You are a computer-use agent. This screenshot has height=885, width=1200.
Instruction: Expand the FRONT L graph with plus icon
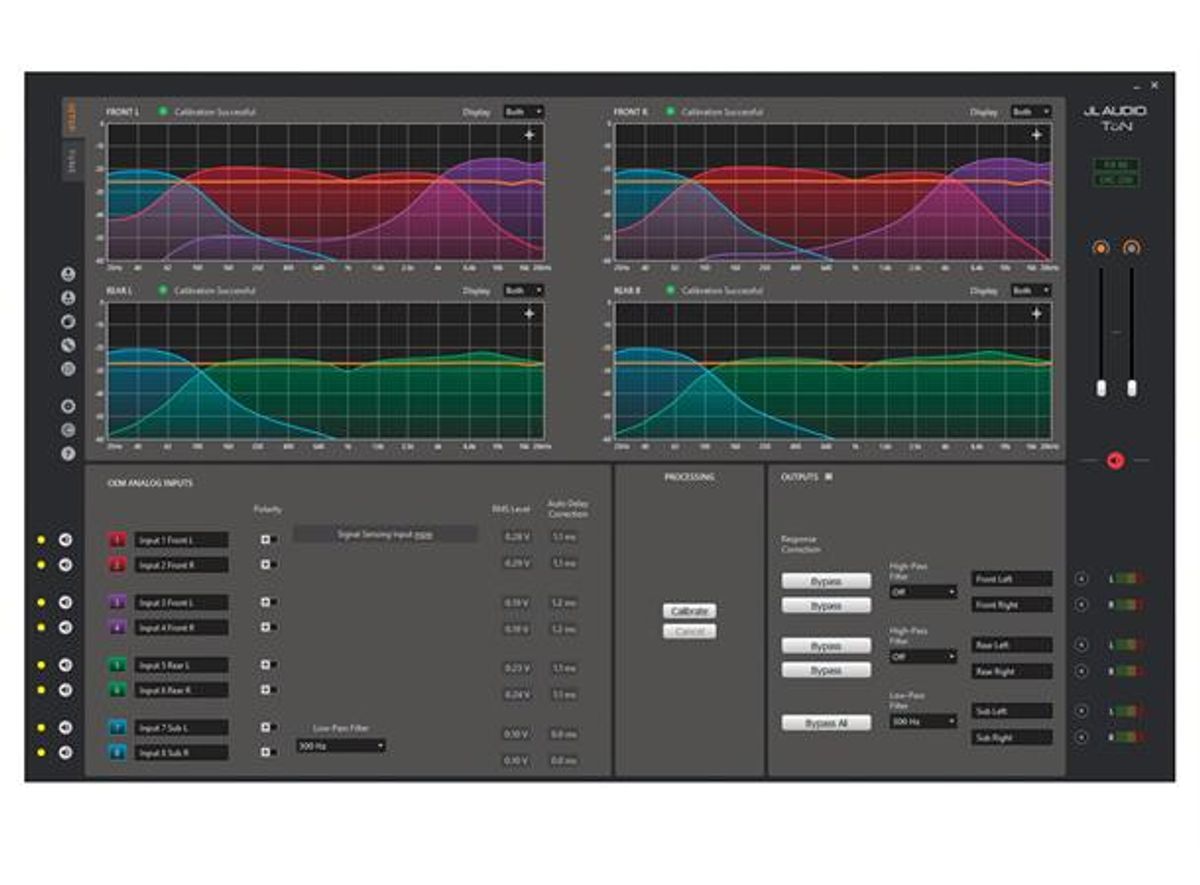pos(529,134)
